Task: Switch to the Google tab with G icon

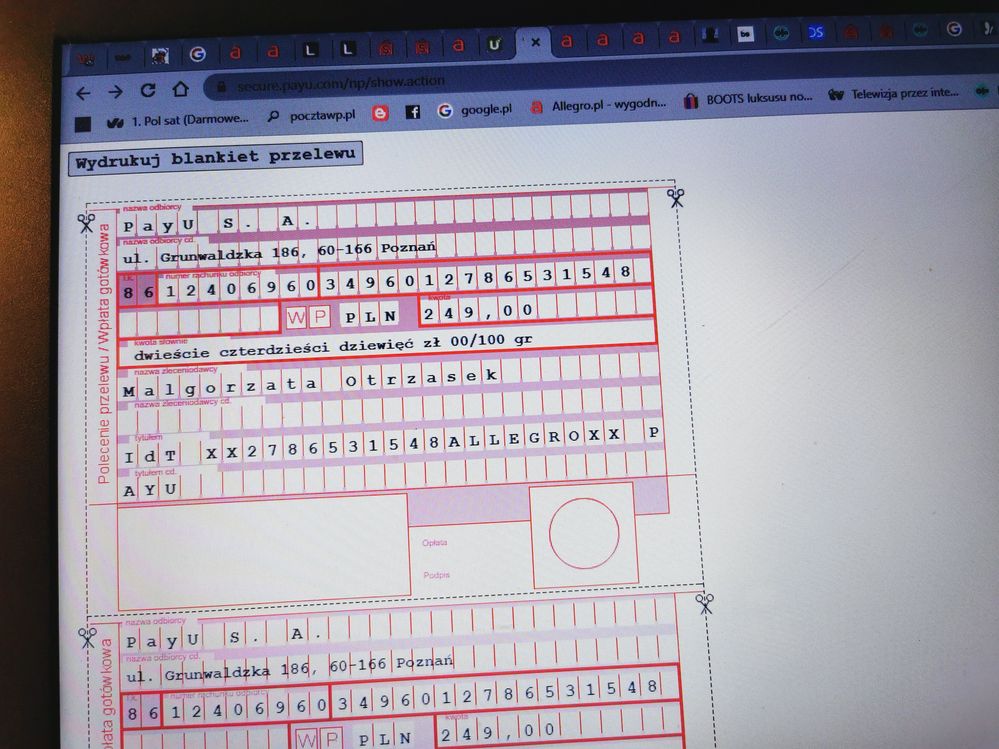Action: pos(197,52)
